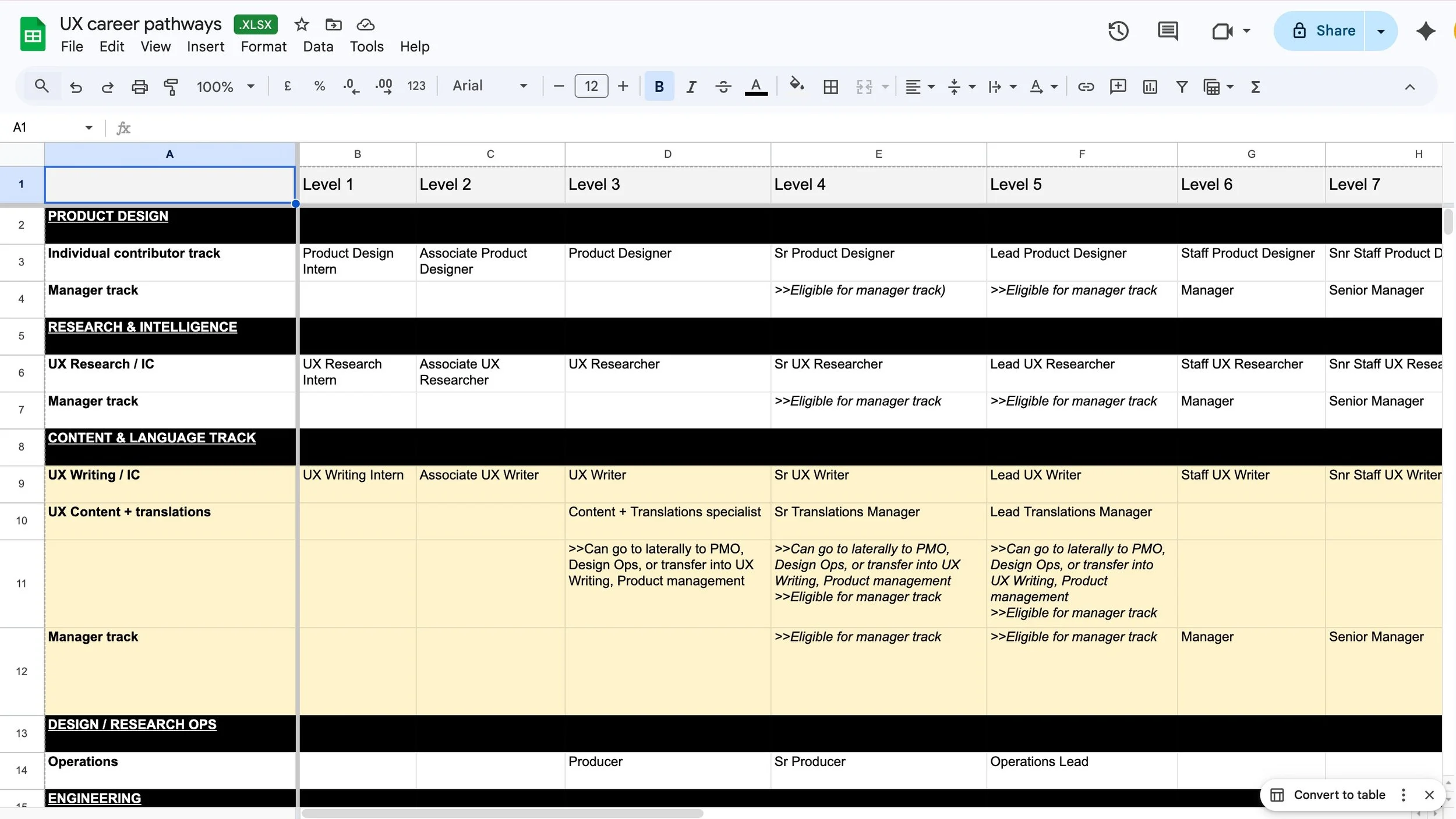Toggle italic formatting button
This screenshot has height=819, width=1456.
point(691,87)
